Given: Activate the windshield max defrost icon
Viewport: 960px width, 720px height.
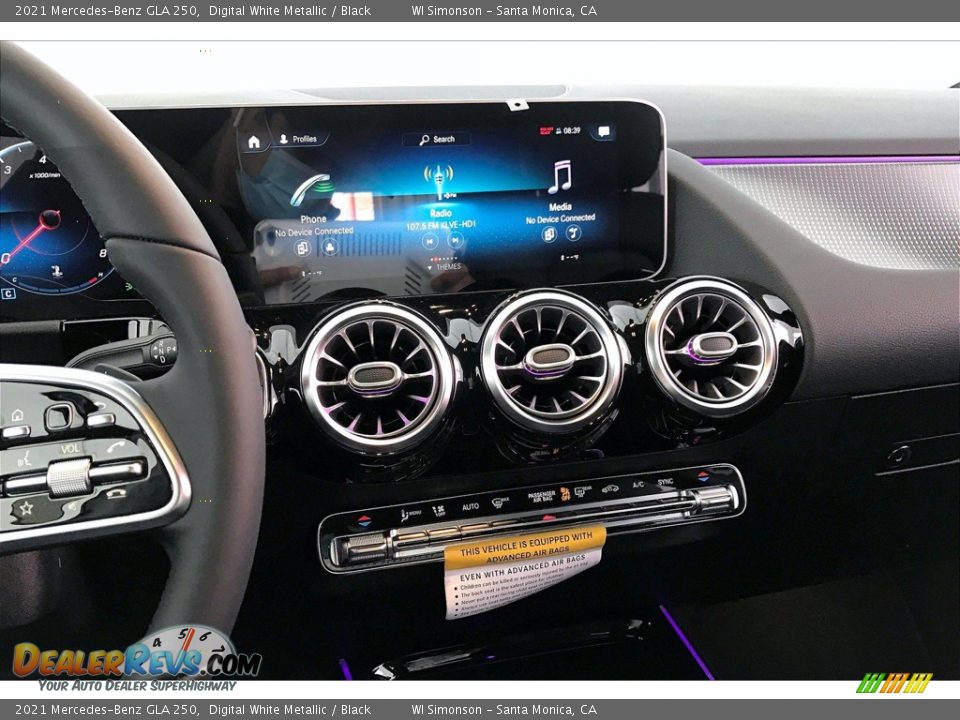Looking at the screenshot, I should [x=497, y=502].
